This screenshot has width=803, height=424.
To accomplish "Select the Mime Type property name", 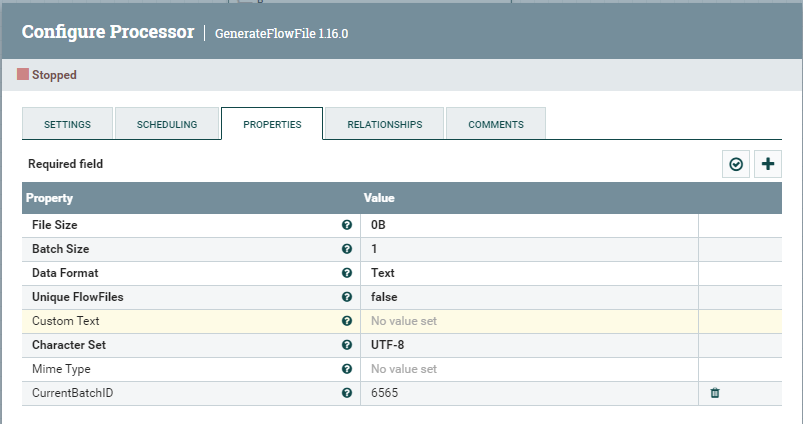I will pyautogui.click(x=61, y=369).
